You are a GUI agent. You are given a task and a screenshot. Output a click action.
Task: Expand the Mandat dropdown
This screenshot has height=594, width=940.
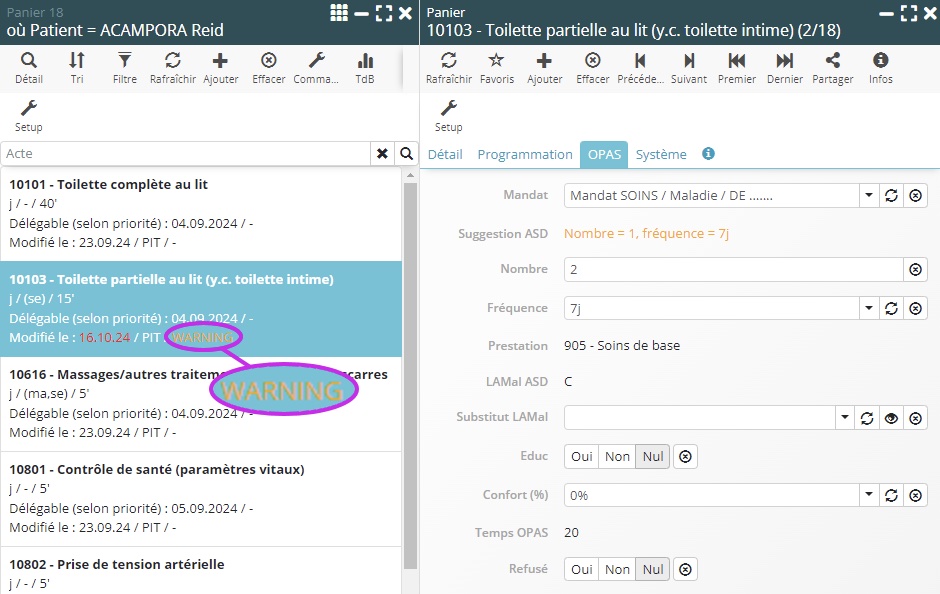(868, 196)
